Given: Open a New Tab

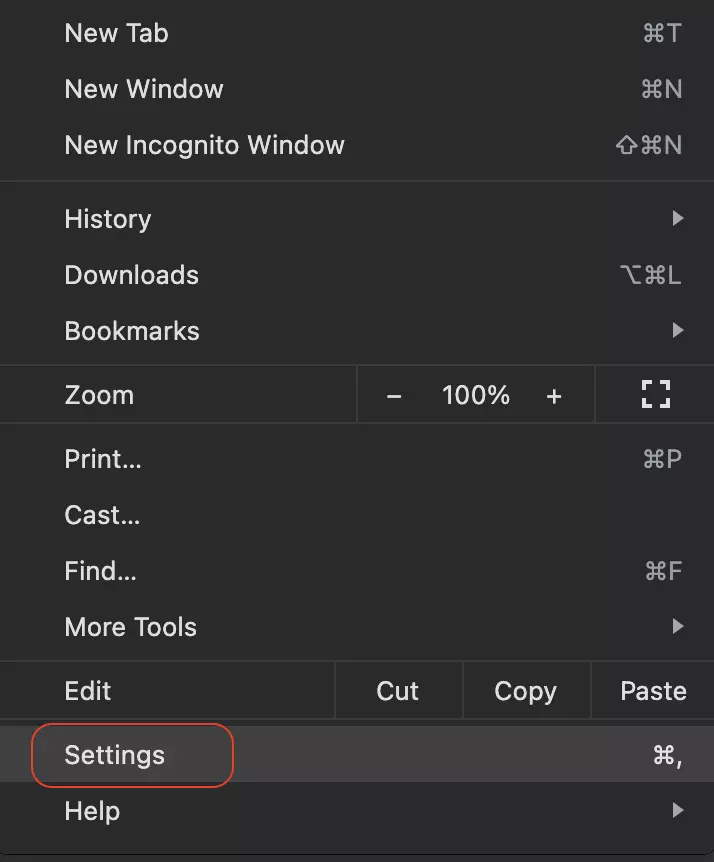Looking at the screenshot, I should pyautogui.click(x=116, y=33).
